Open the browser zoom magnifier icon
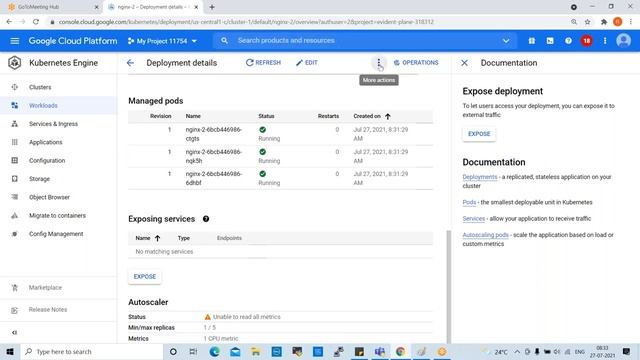The image size is (640, 360). click(574, 22)
